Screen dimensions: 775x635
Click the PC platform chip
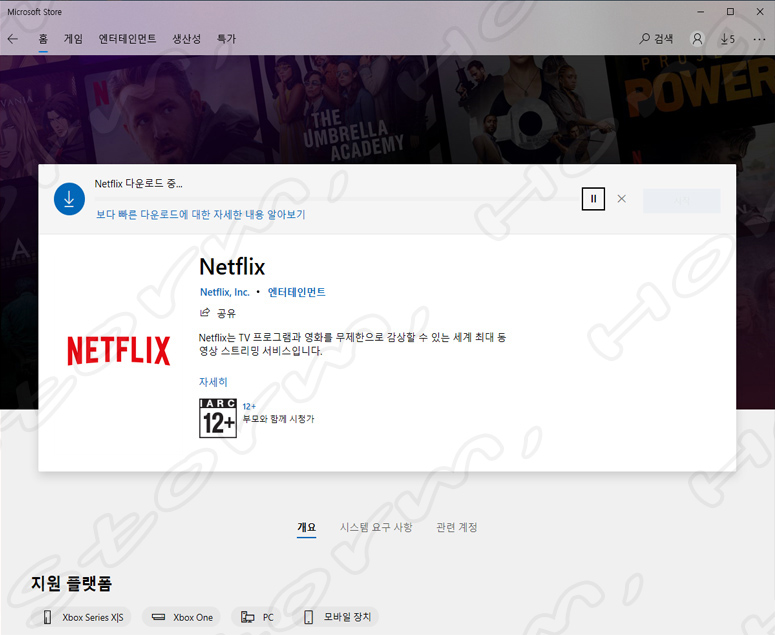(257, 617)
